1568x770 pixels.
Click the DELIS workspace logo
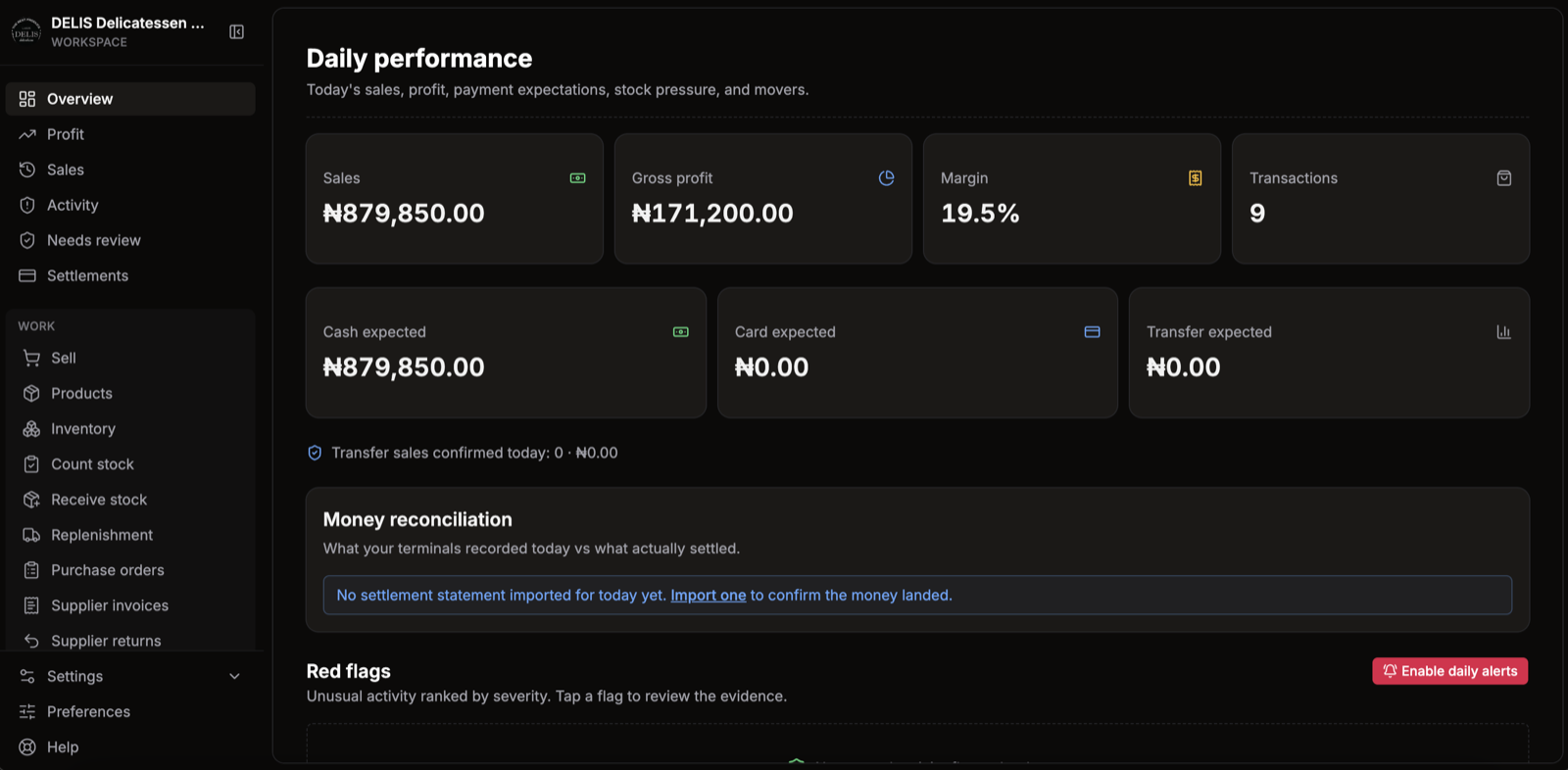point(26,32)
